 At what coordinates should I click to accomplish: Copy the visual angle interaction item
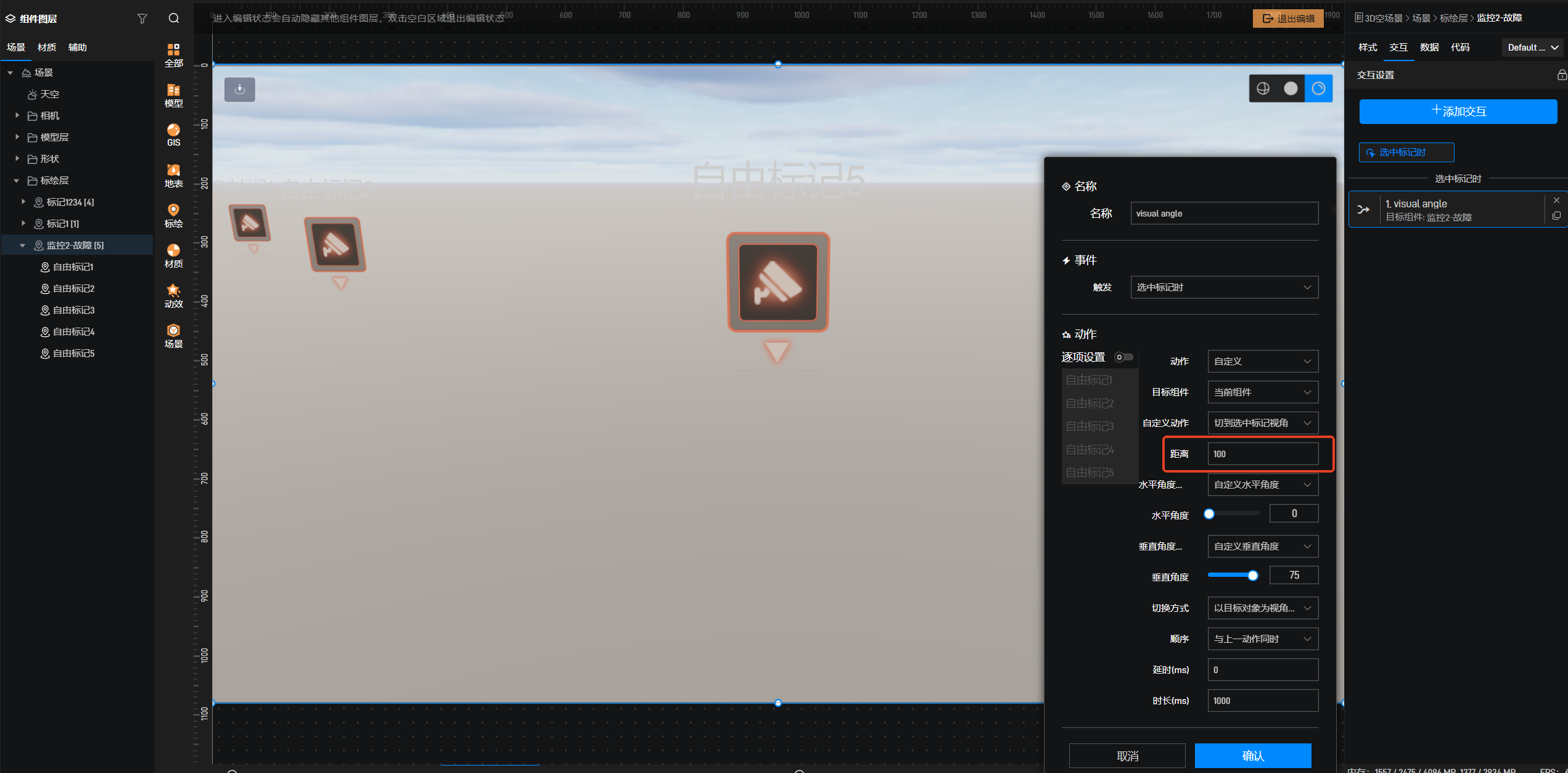coord(1556,216)
